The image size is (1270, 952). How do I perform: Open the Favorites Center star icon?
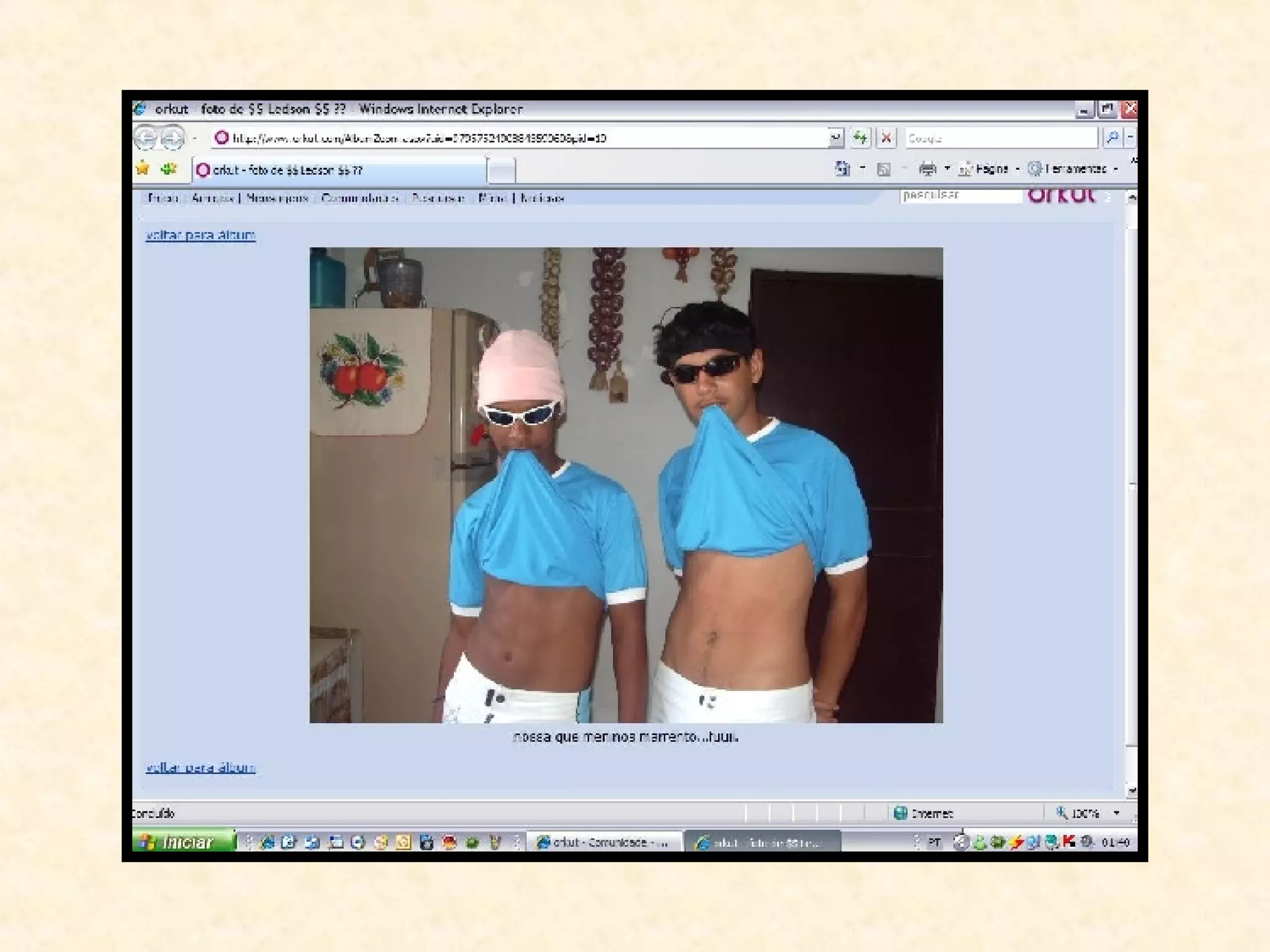tap(143, 169)
